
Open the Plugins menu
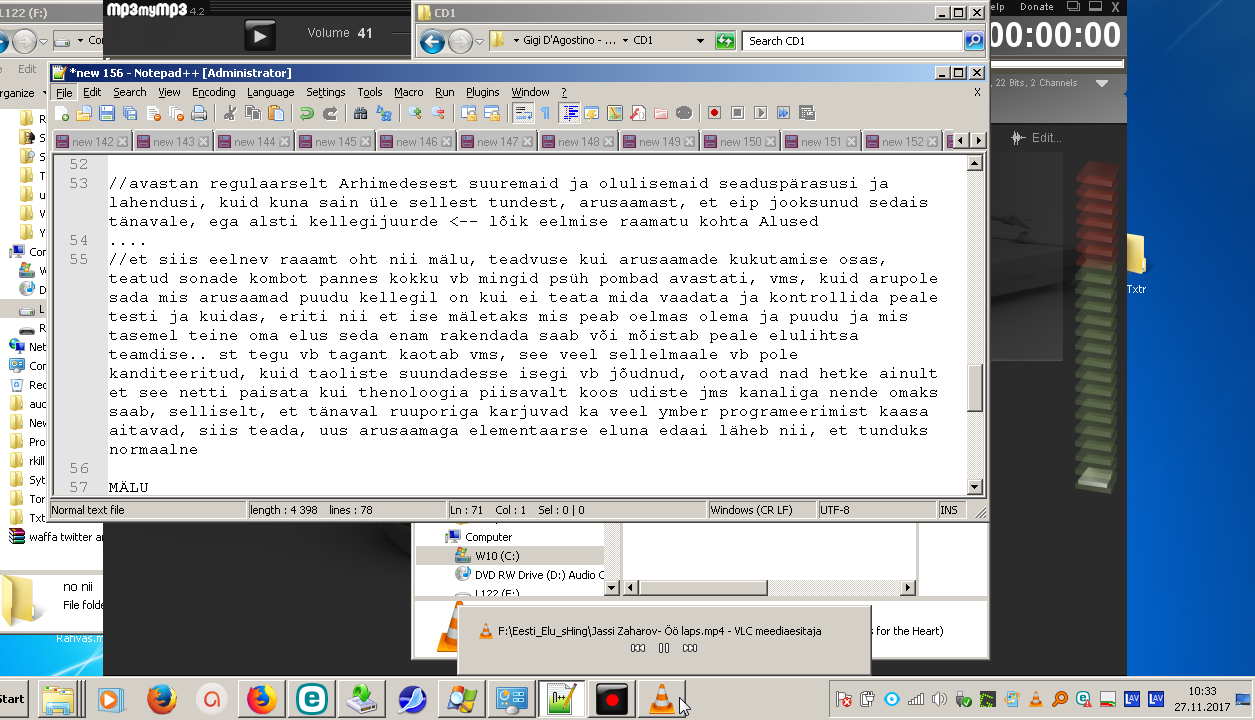pos(483,92)
